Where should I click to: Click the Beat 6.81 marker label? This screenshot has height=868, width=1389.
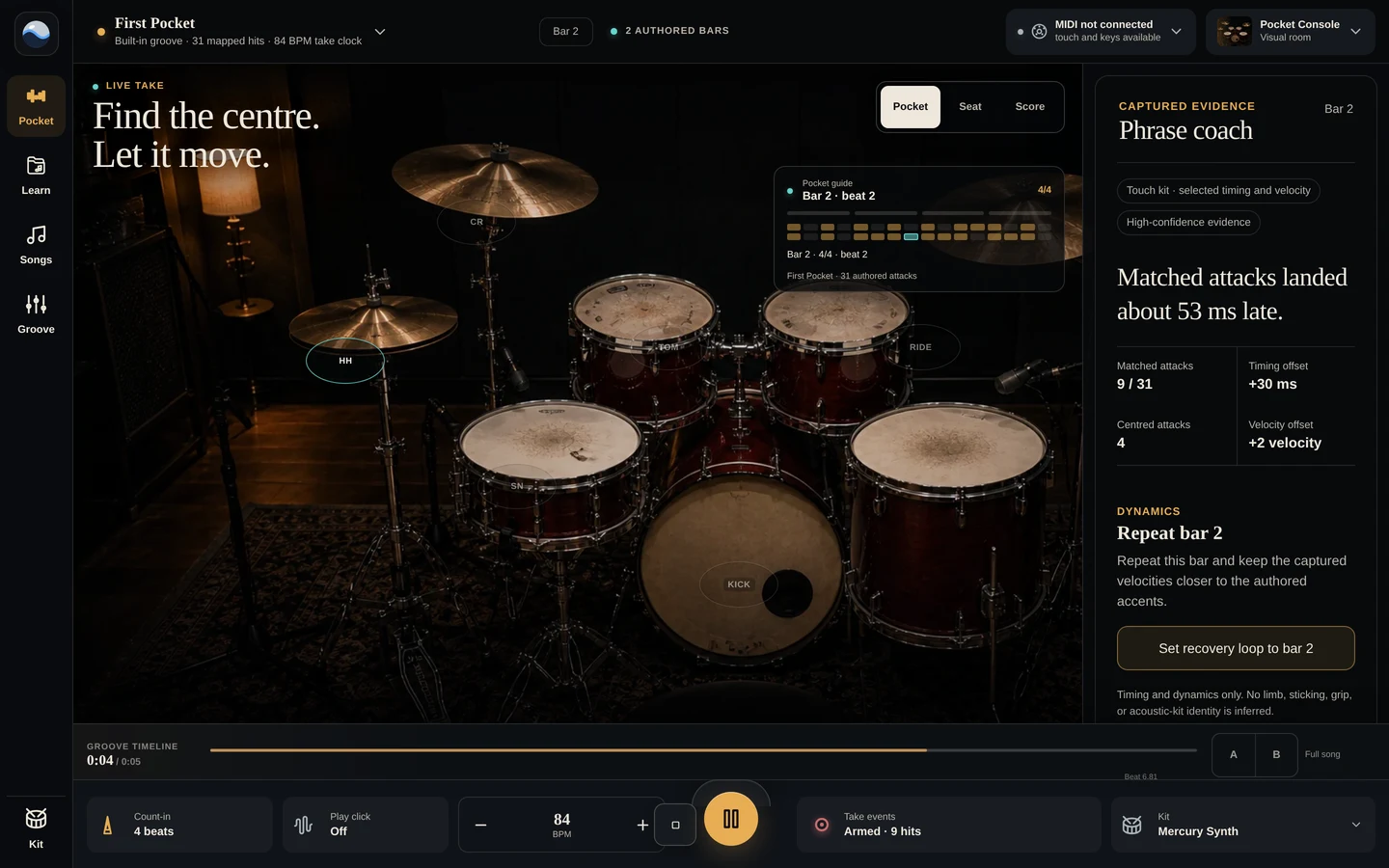point(1140,776)
